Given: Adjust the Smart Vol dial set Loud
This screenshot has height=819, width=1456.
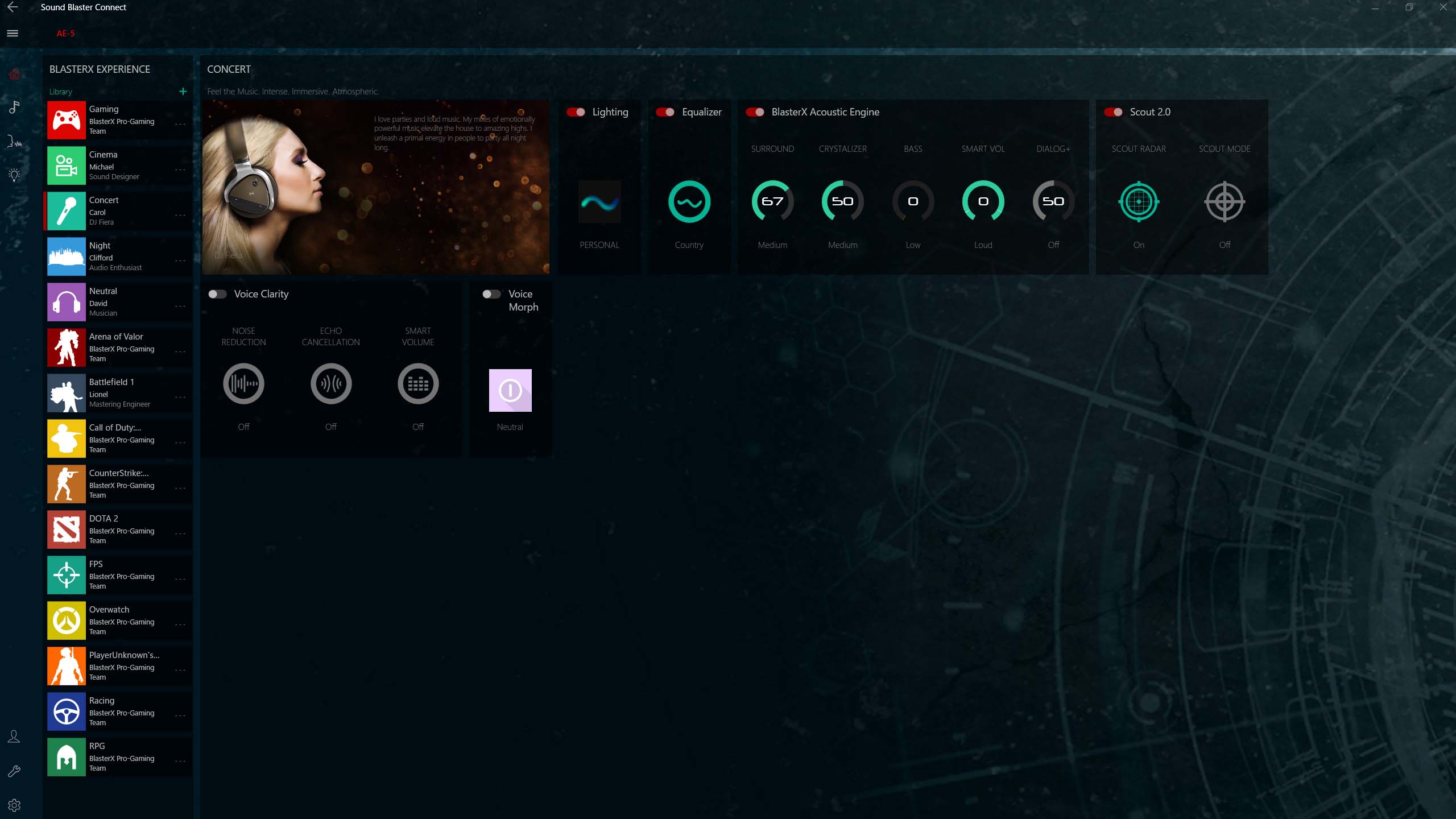Looking at the screenshot, I should [983, 201].
